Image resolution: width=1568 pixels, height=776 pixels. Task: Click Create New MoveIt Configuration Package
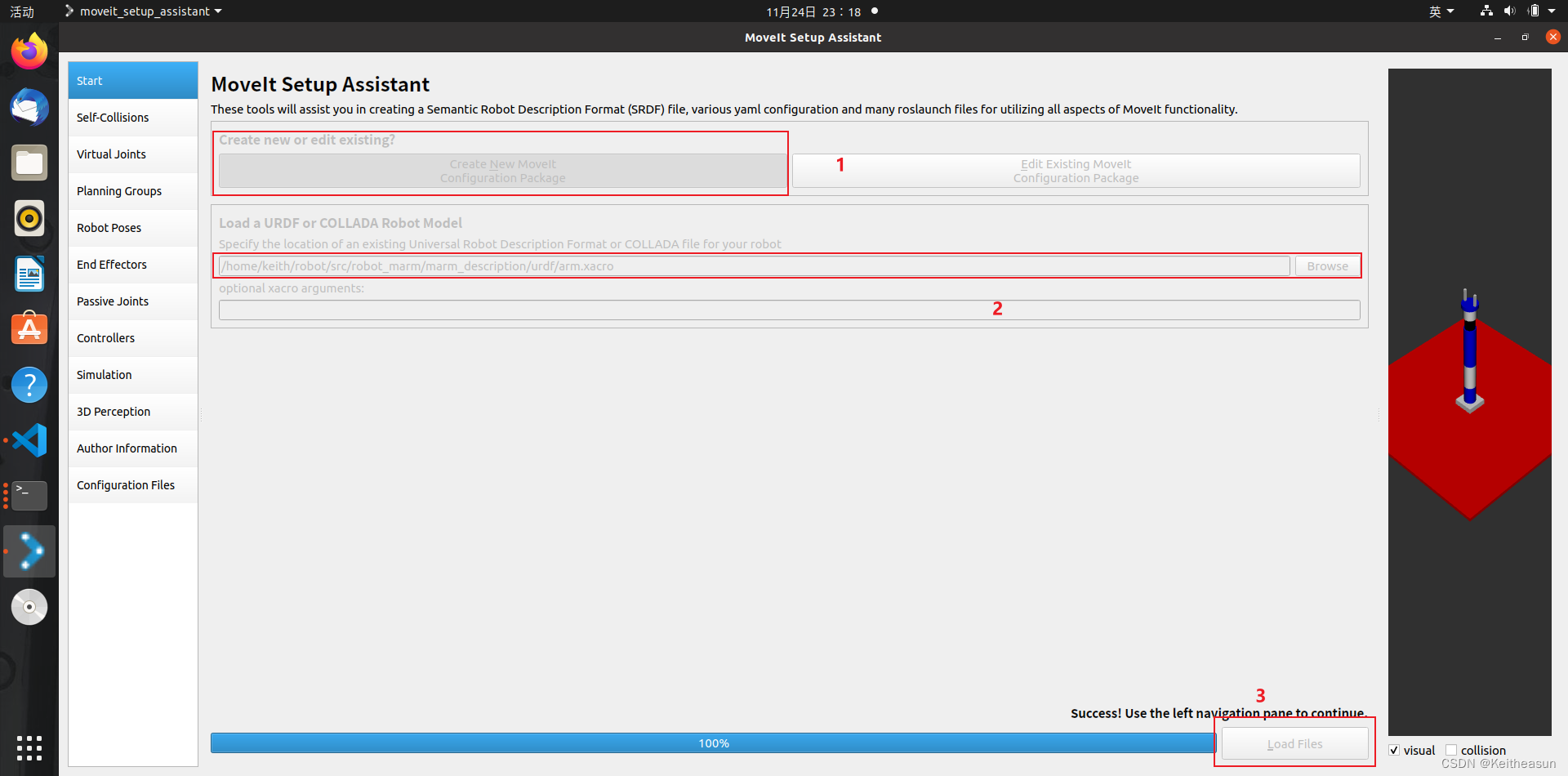502,171
